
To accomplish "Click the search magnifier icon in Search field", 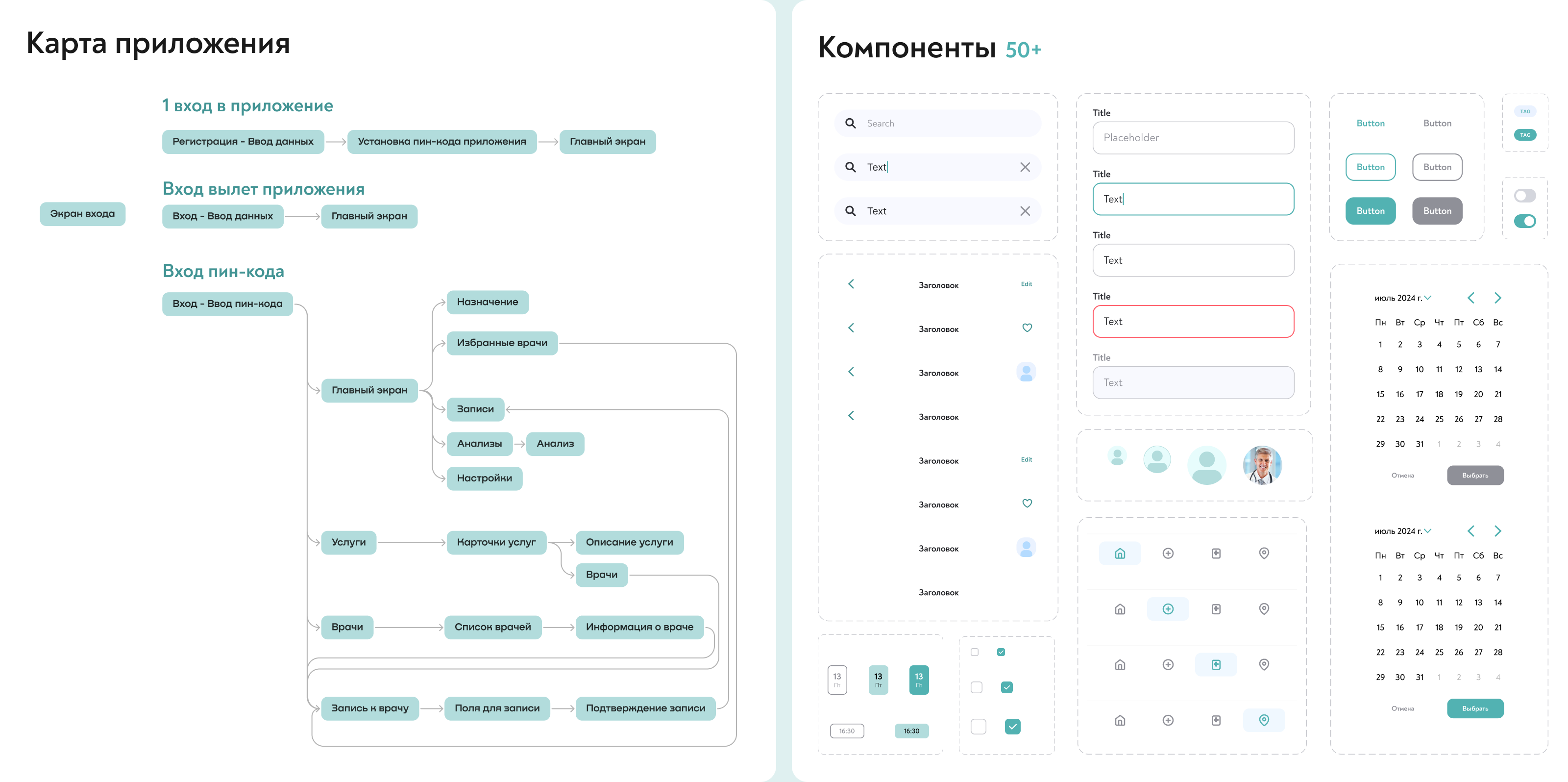I will 850,123.
